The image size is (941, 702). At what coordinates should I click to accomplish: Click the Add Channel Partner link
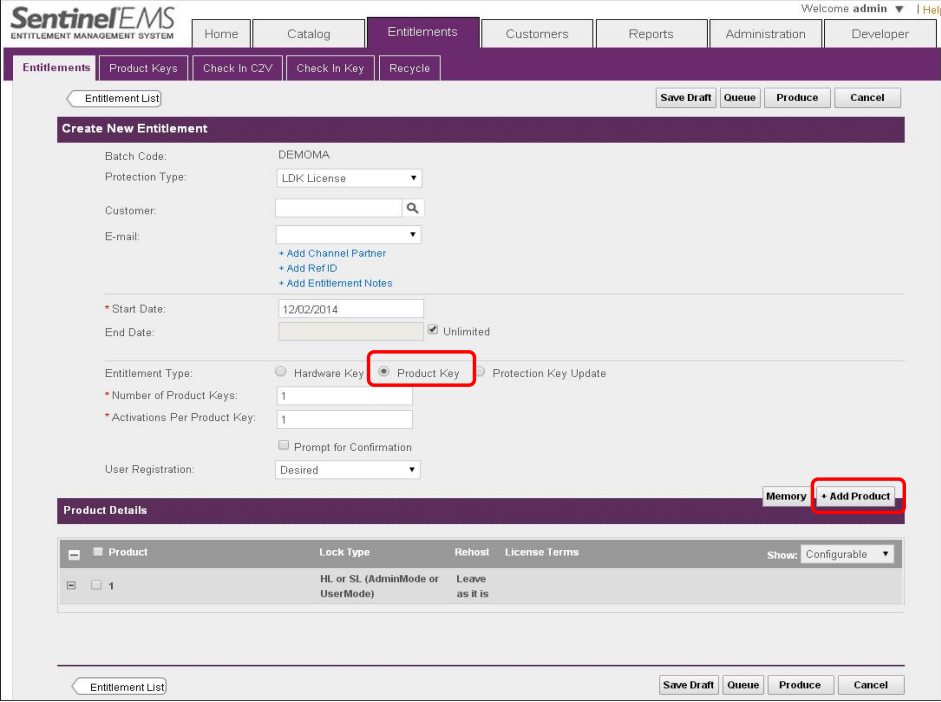[x=332, y=253]
